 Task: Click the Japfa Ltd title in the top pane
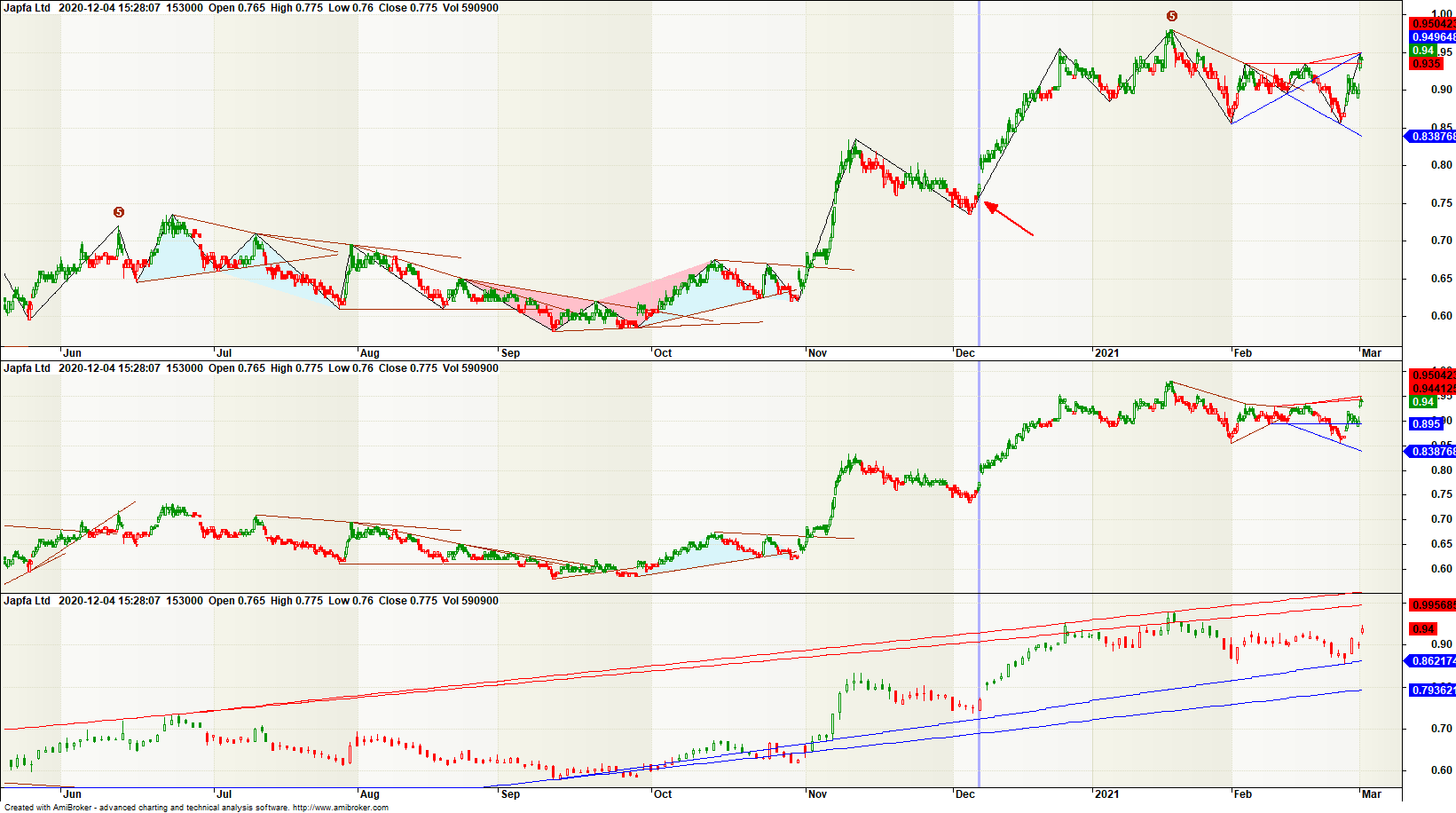[x=27, y=8]
